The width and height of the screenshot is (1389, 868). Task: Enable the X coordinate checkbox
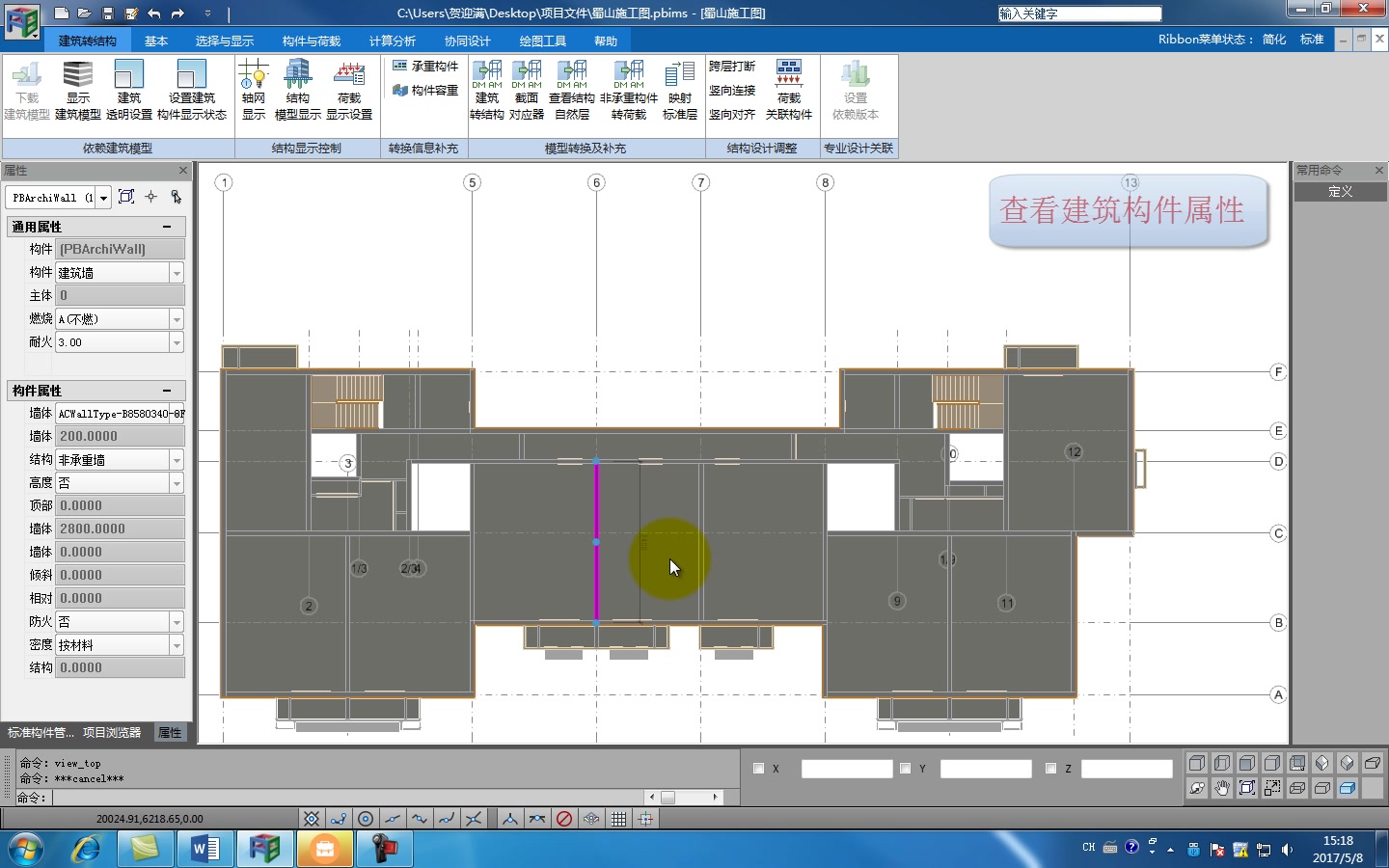pyautogui.click(x=758, y=769)
